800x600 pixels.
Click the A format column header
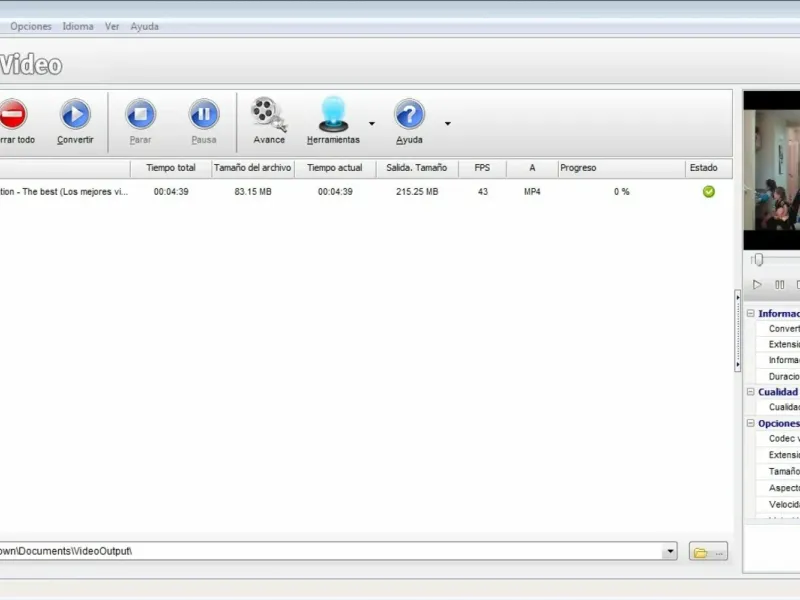pos(532,168)
